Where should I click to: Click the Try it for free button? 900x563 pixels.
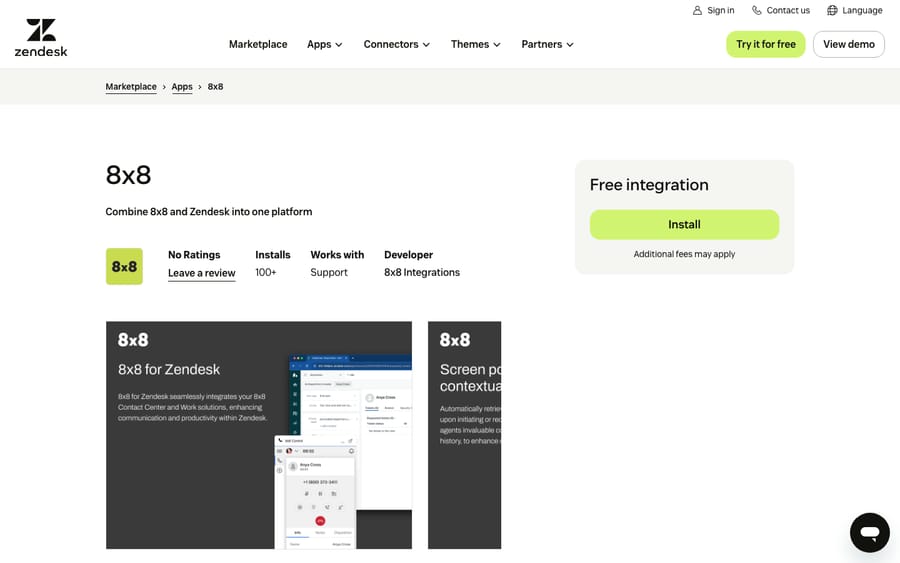[766, 44]
